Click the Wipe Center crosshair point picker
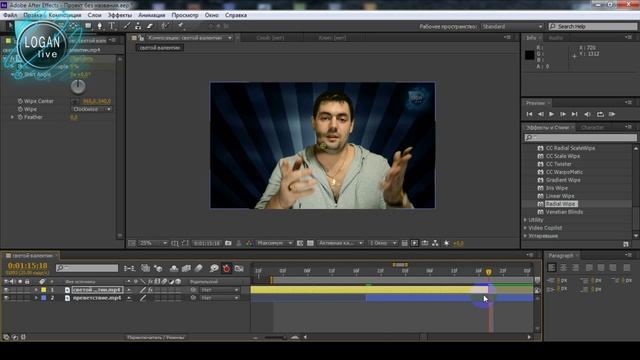Viewport: 640px width, 360px height. (x=75, y=101)
